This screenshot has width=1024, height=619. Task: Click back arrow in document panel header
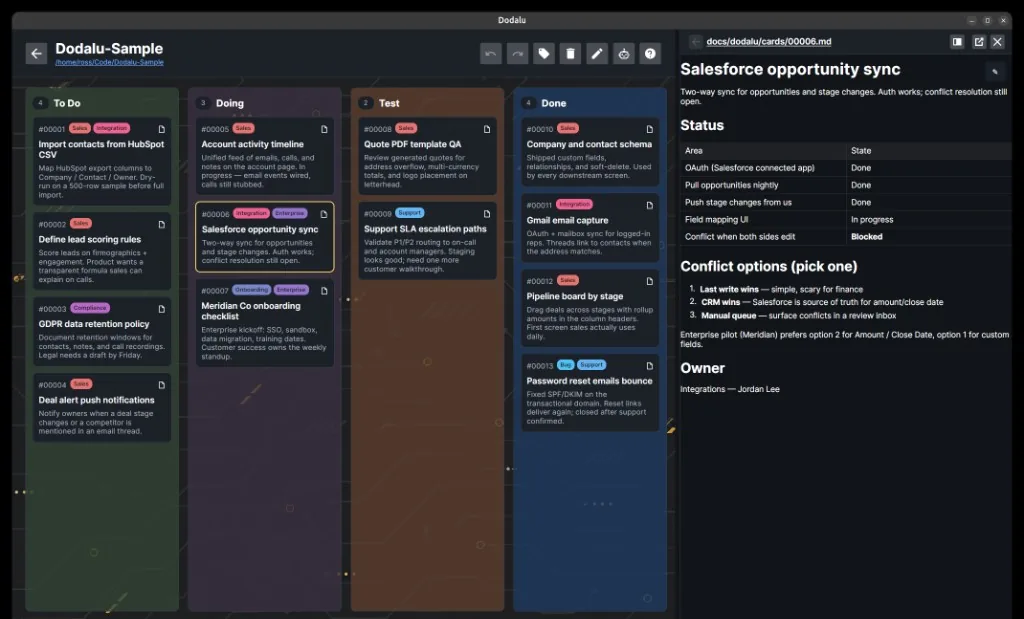click(x=696, y=42)
